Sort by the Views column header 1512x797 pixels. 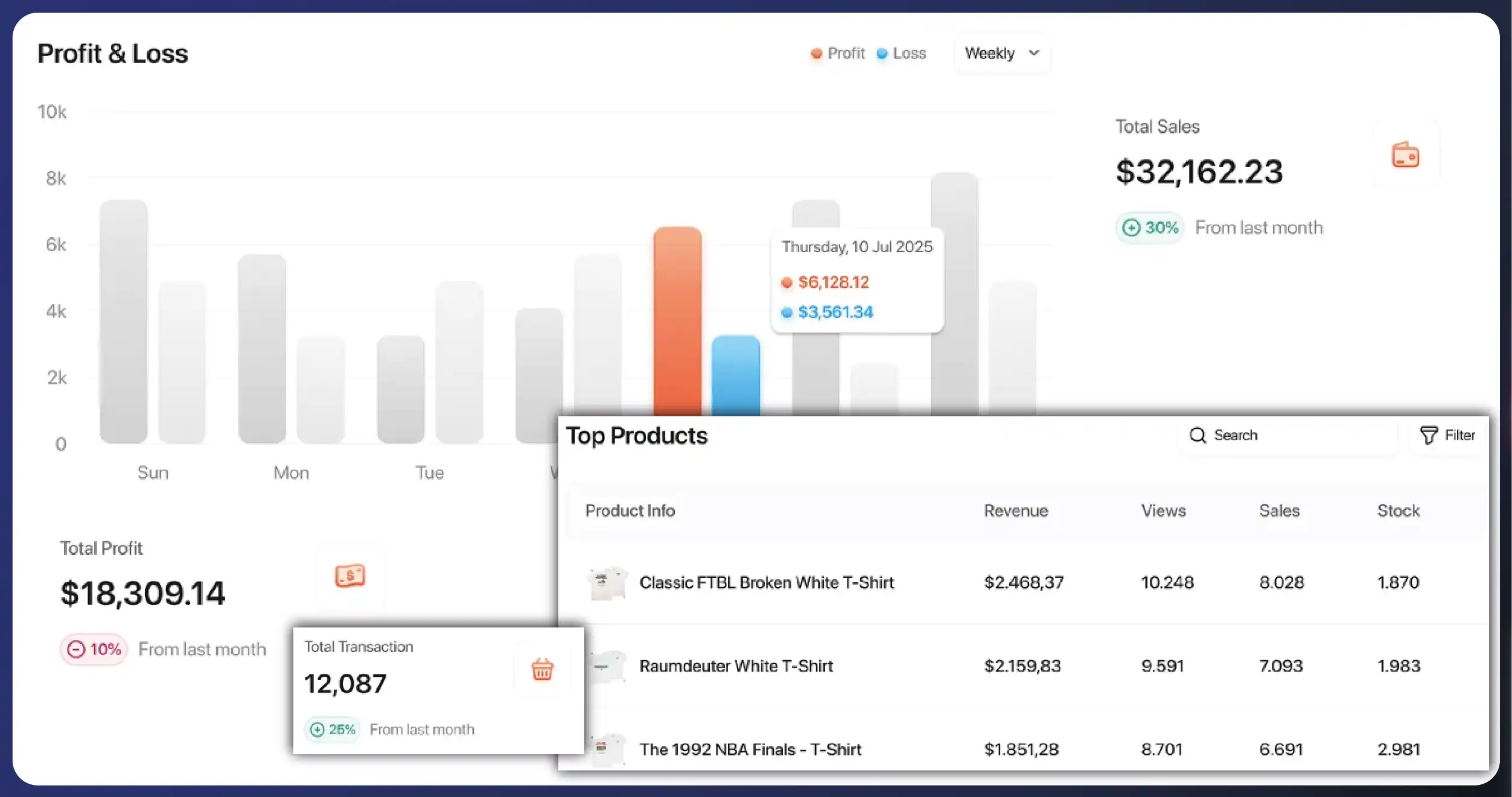[x=1163, y=511]
